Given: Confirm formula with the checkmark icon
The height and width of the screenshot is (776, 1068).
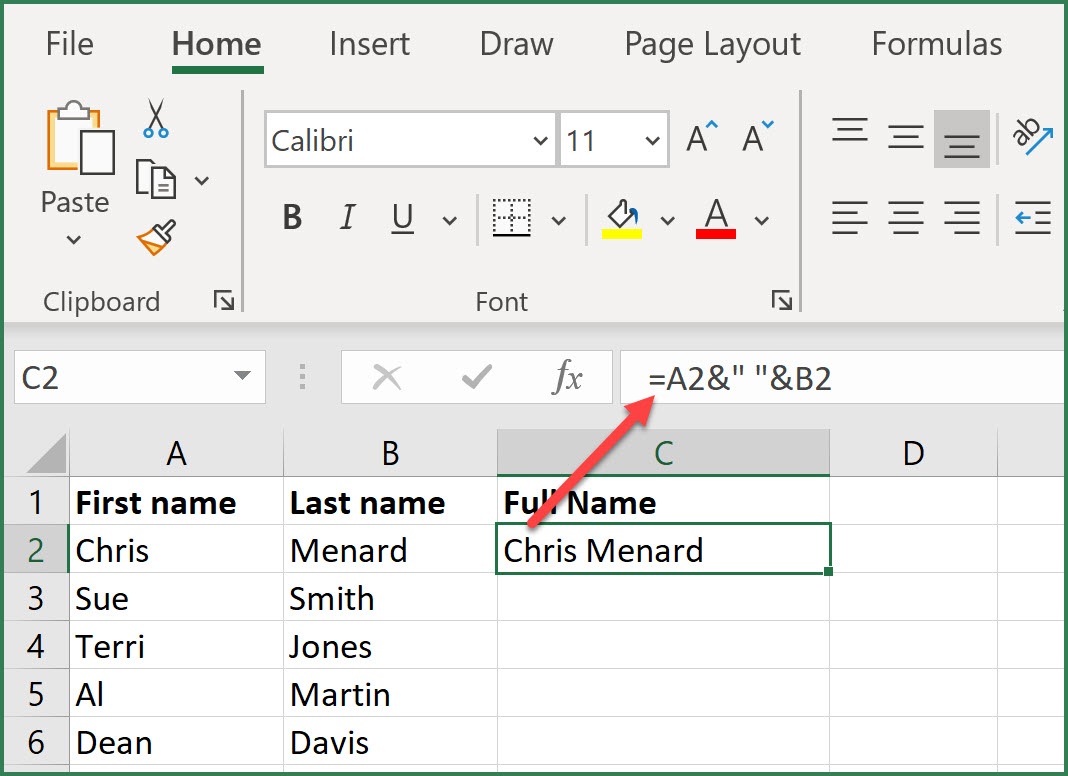Looking at the screenshot, I should [x=476, y=377].
